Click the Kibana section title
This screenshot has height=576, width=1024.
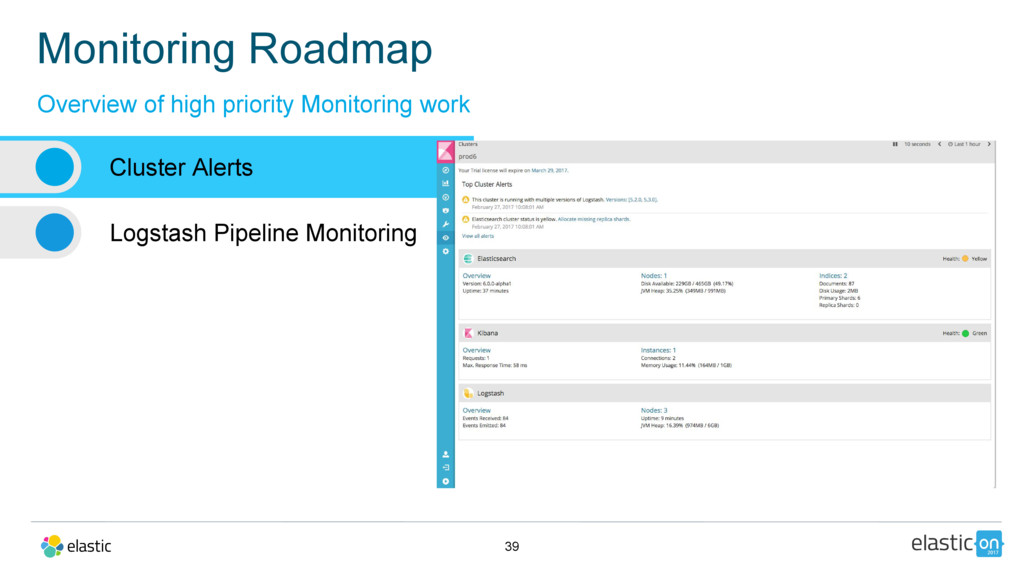click(x=487, y=333)
